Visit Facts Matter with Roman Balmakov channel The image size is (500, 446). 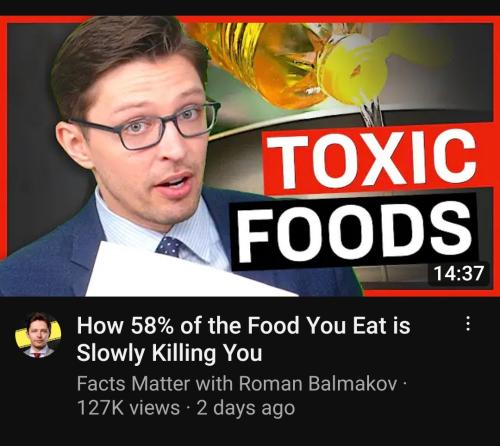pos(237,383)
